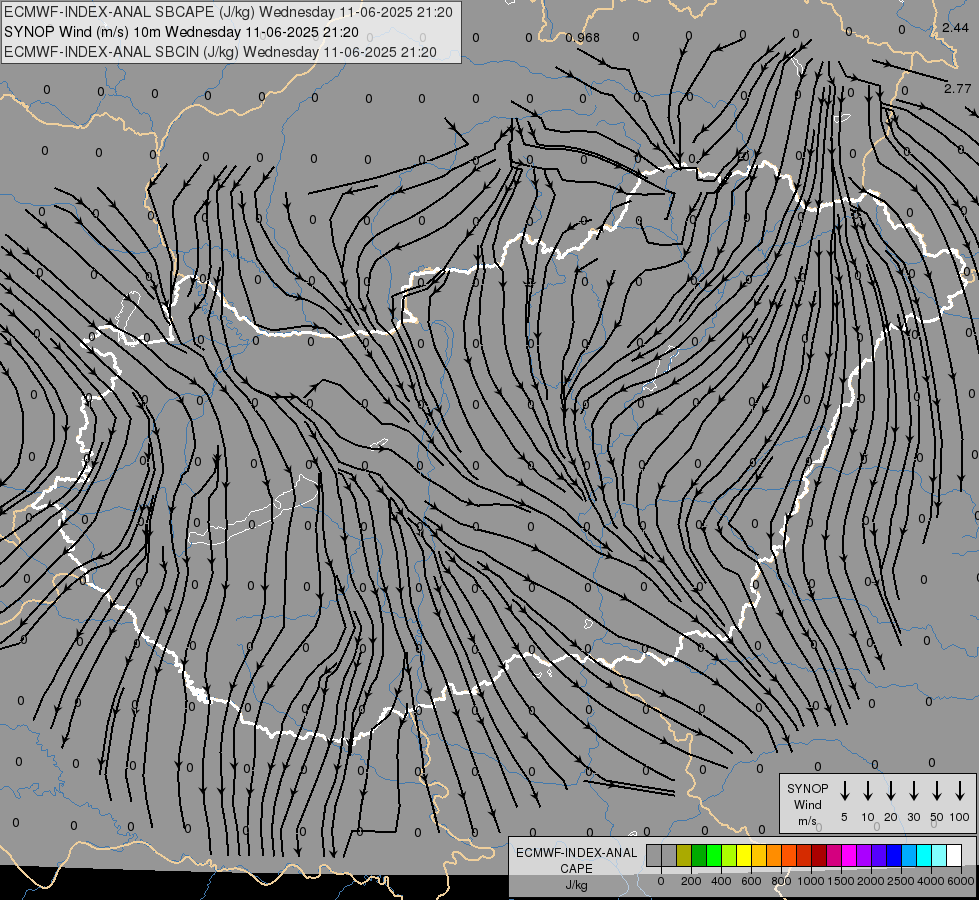Click the J/kg unit in color legend
This screenshot has width=979, height=900.
[576, 885]
